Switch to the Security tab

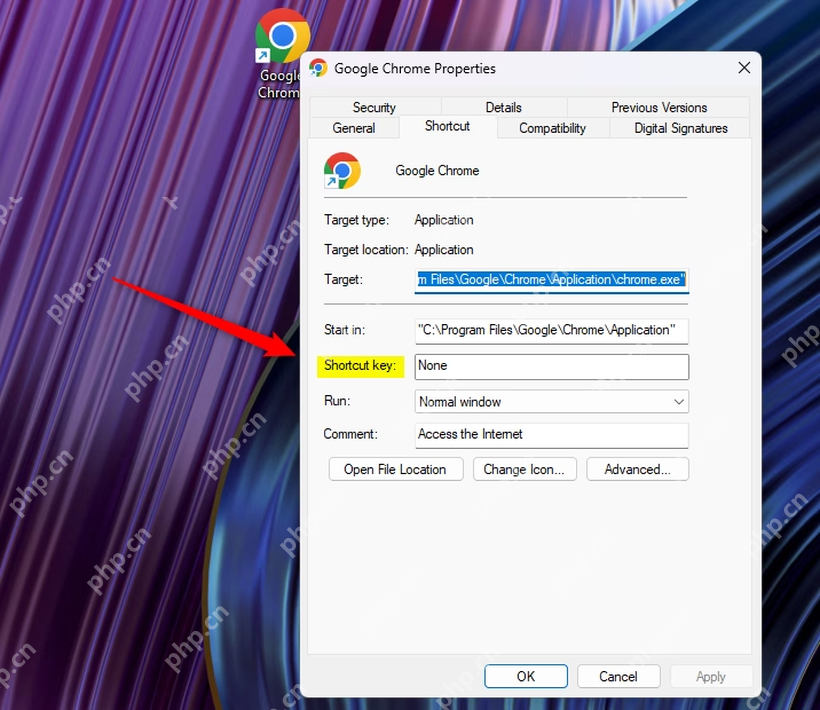pyautogui.click(x=374, y=107)
